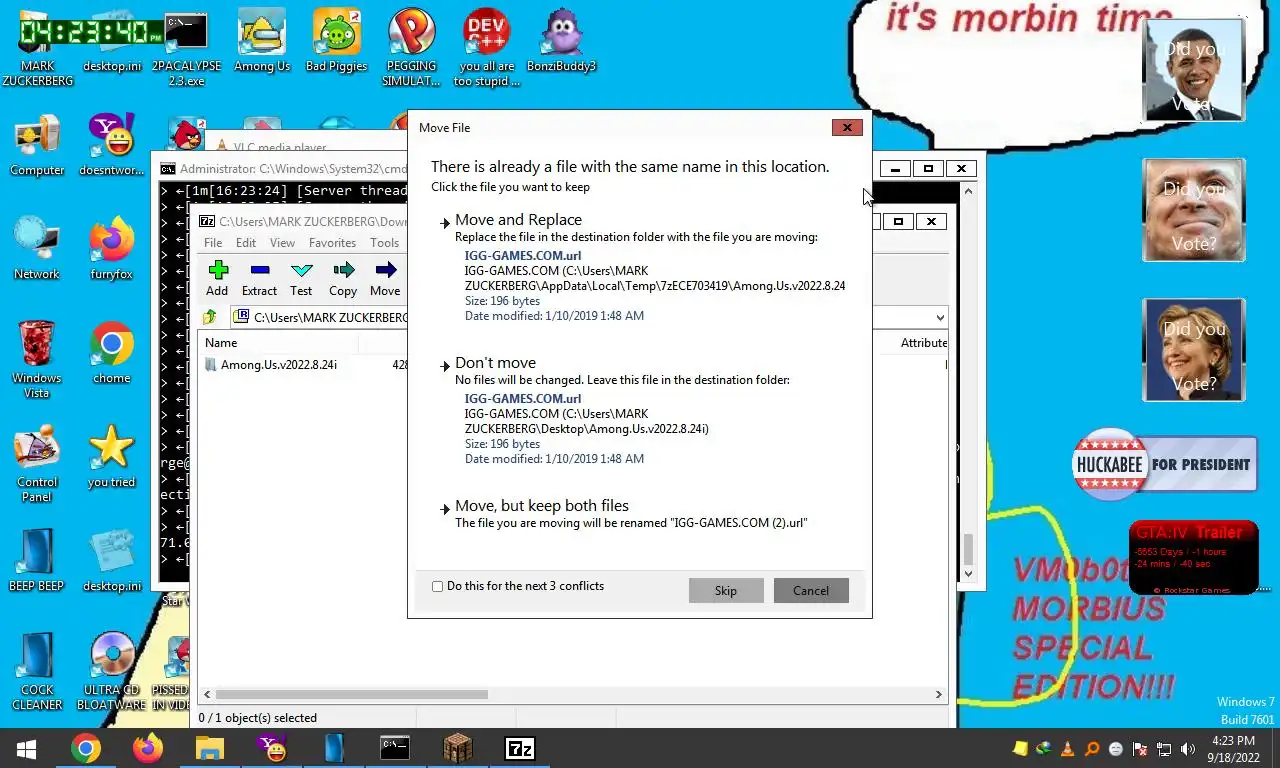
Task: Open the COCK CLEANER desktop icon
Action: 37,672
